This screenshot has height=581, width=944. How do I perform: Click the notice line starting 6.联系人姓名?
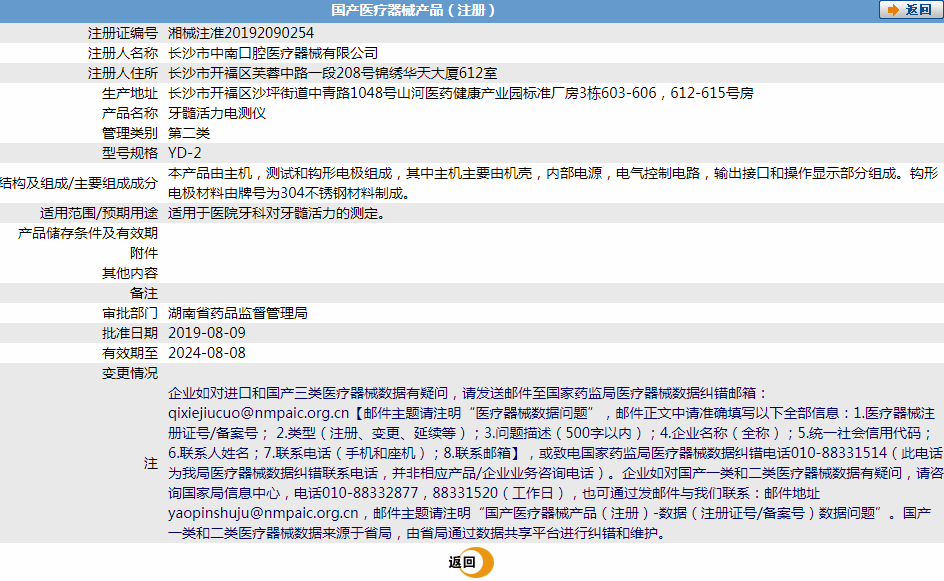pos(555,453)
